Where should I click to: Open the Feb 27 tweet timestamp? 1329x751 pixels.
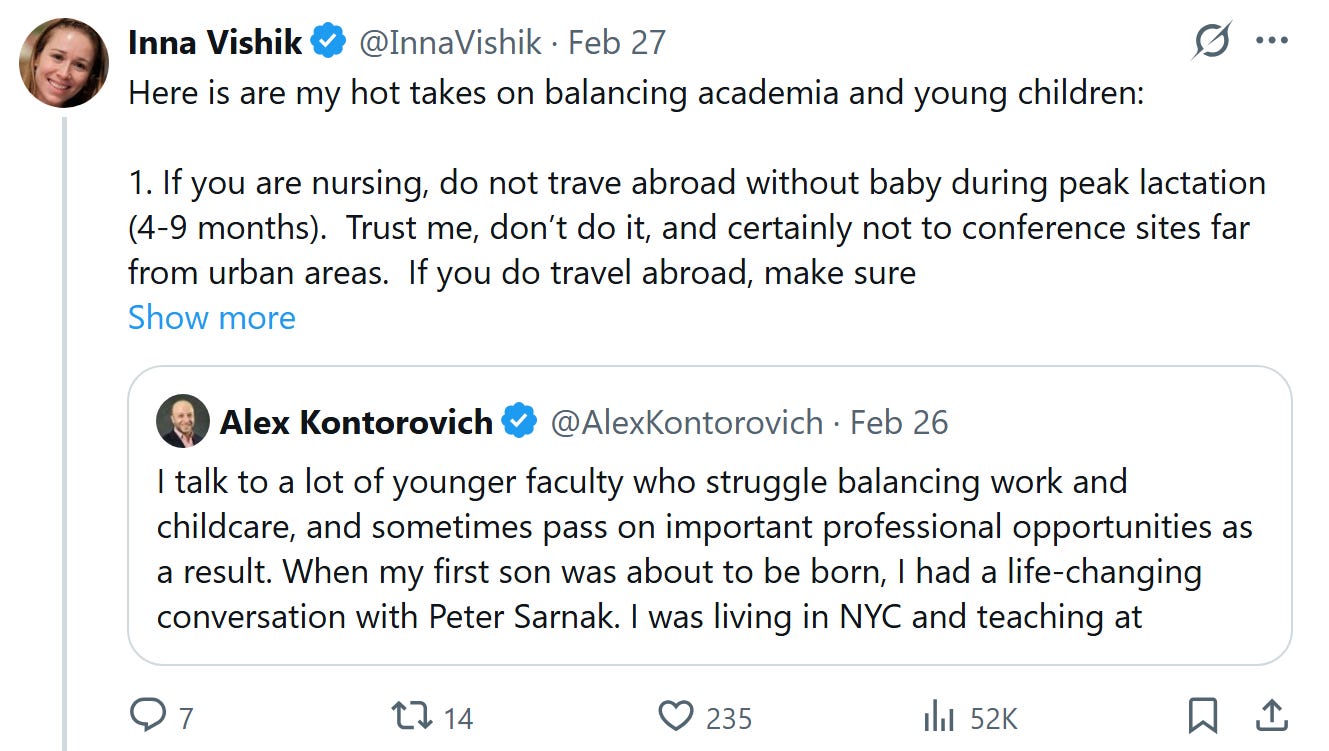pyautogui.click(x=617, y=42)
